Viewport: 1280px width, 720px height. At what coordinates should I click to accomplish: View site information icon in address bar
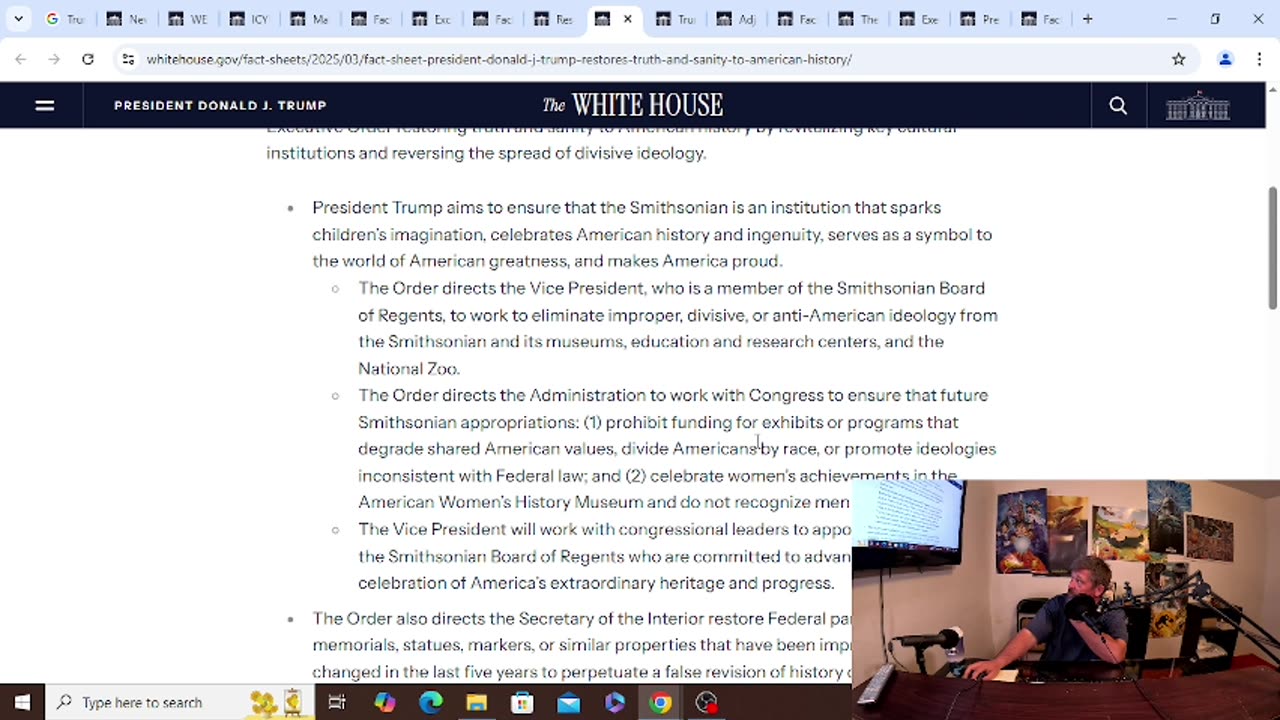coord(128,59)
